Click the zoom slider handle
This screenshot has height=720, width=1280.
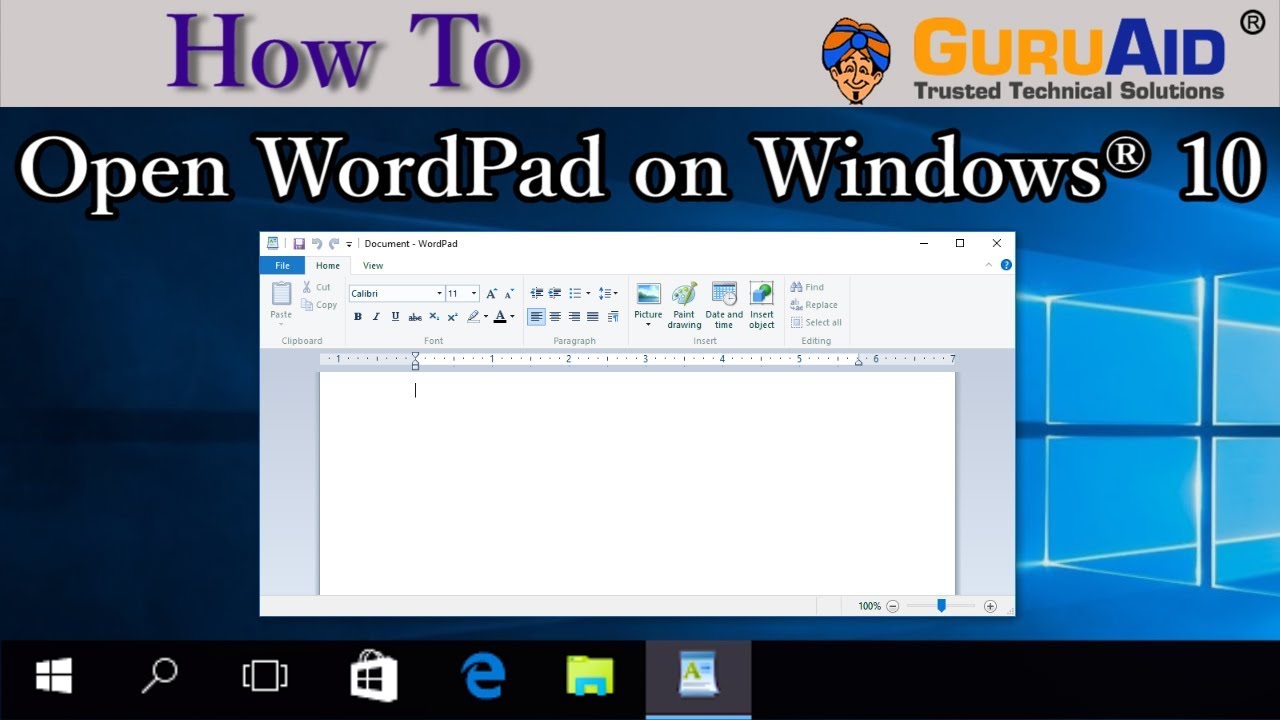[x=941, y=606]
